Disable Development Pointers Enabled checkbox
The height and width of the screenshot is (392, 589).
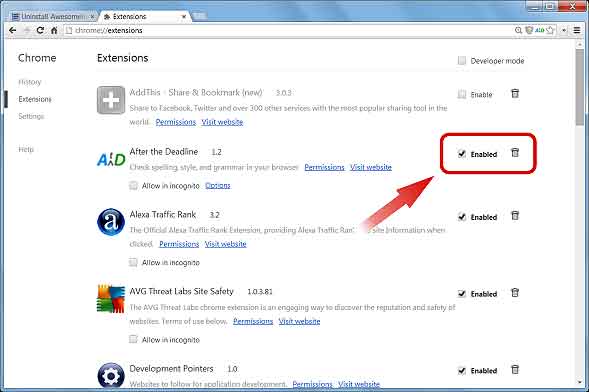[x=462, y=371]
